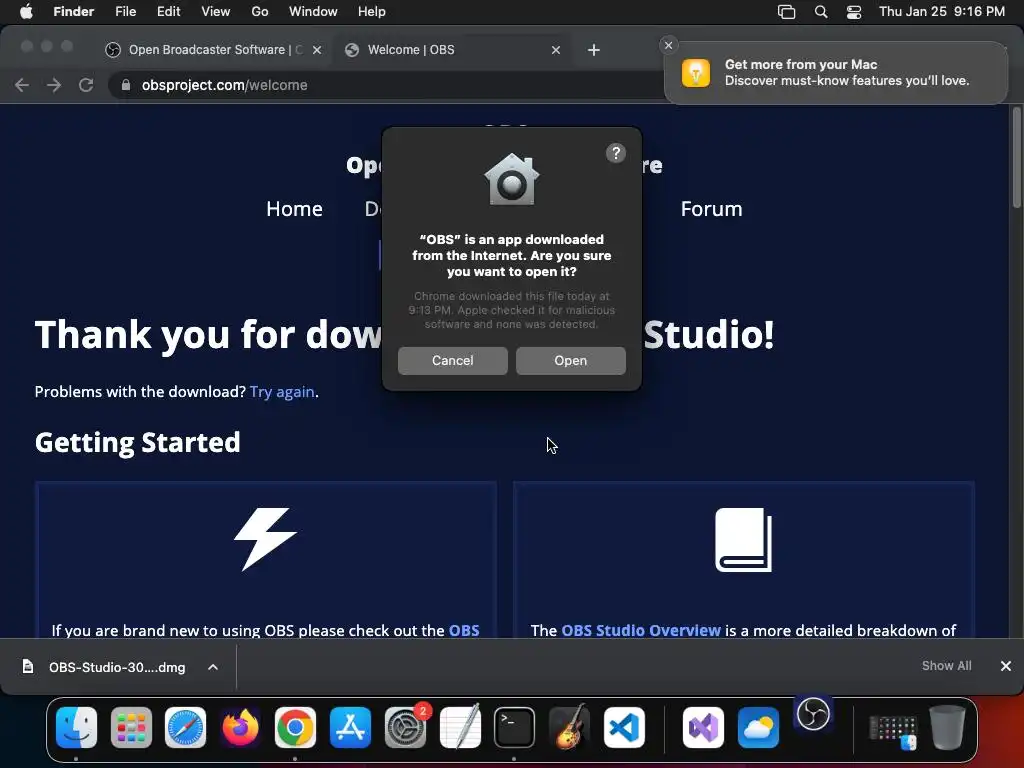The height and width of the screenshot is (768, 1024).
Task: Open Control Center from the menu bar
Action: pos(854,12)
